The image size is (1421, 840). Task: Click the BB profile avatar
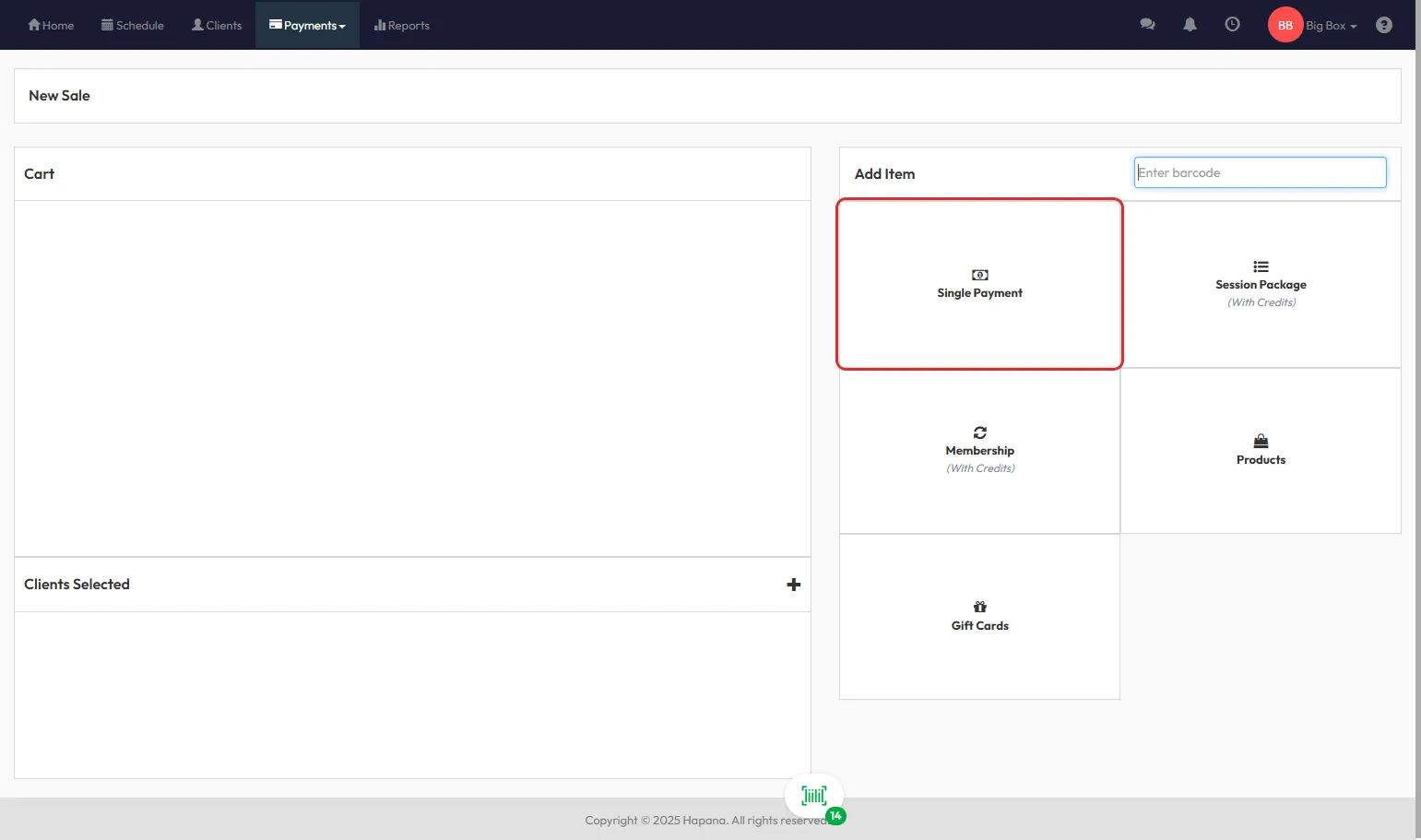pyautogui.click(x=1285, y=25)
